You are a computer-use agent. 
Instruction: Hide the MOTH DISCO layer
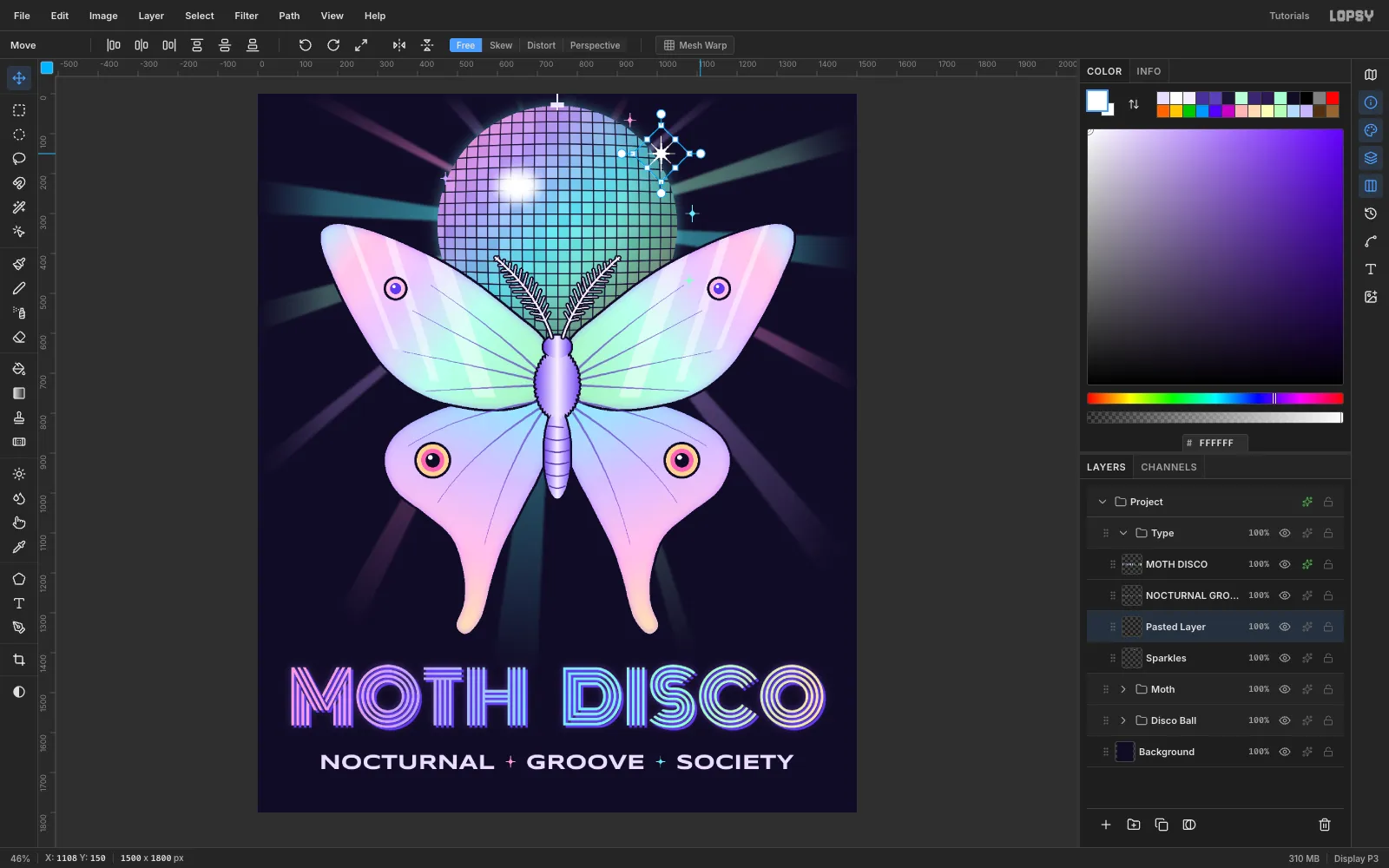(1285, 564)
